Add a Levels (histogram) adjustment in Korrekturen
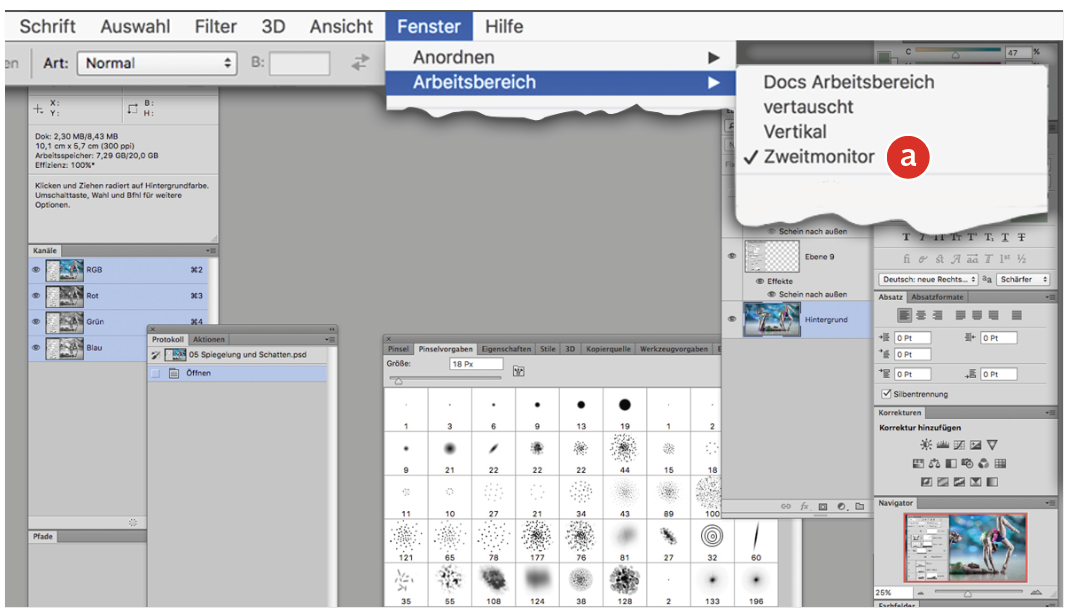The width and height of the screenshot is (1068, 612). click(x=943, y=445)
